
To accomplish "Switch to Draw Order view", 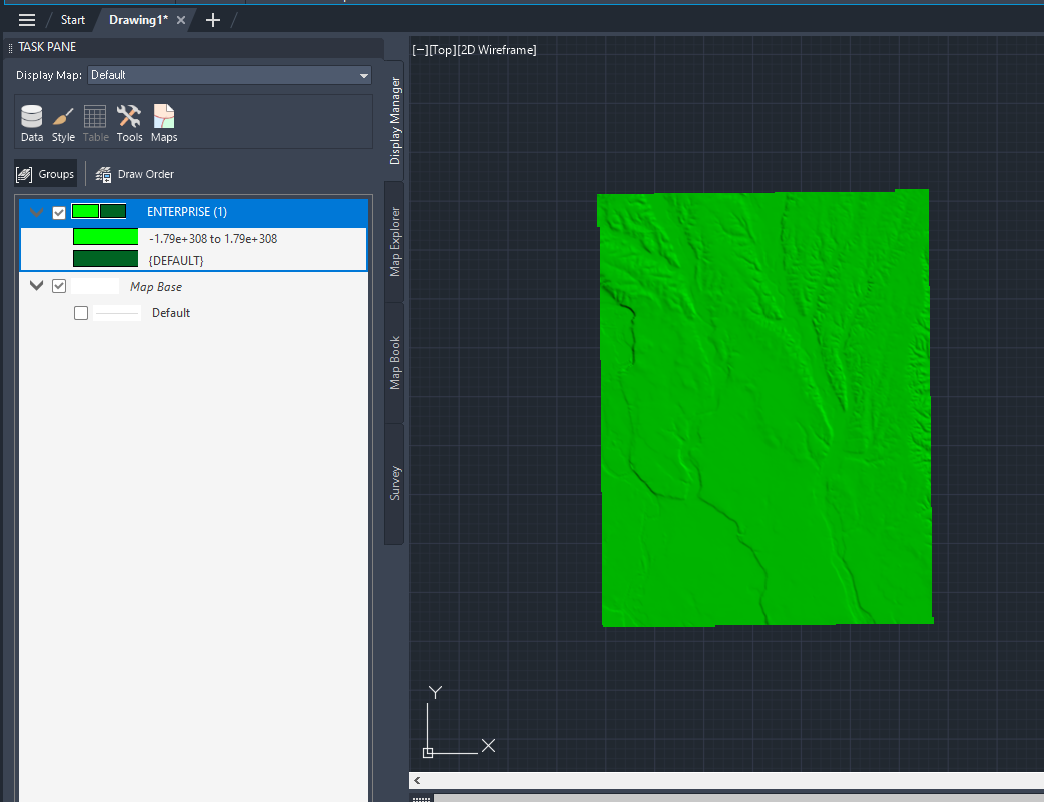I will tap(134, 173).
